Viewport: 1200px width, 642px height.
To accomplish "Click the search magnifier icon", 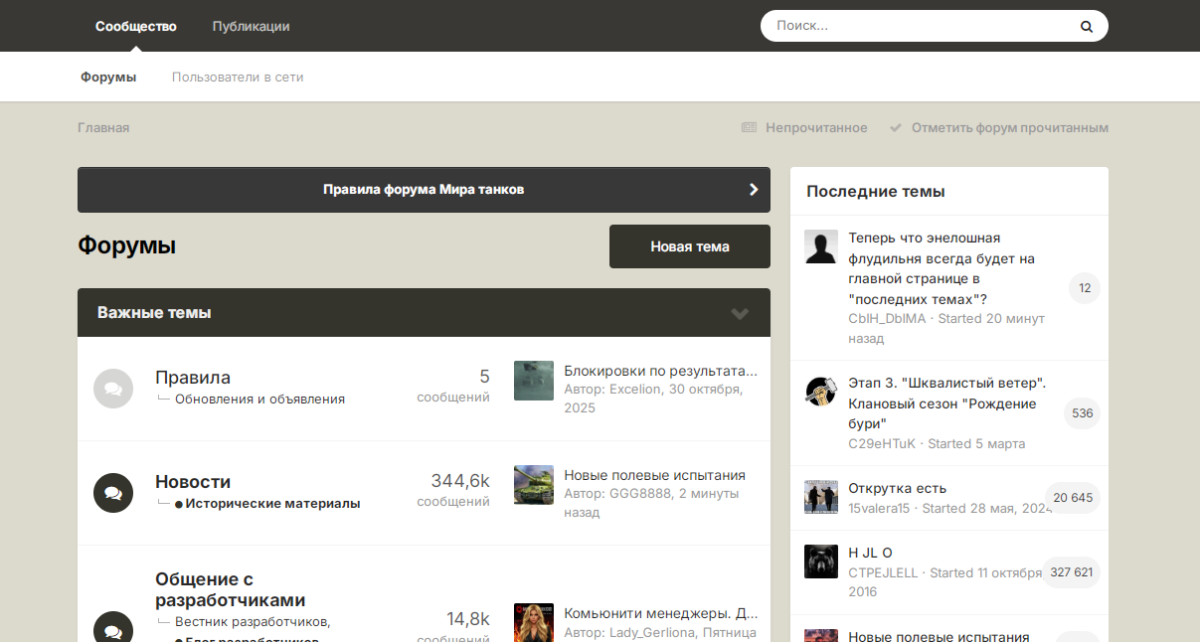I will 1086,27.
